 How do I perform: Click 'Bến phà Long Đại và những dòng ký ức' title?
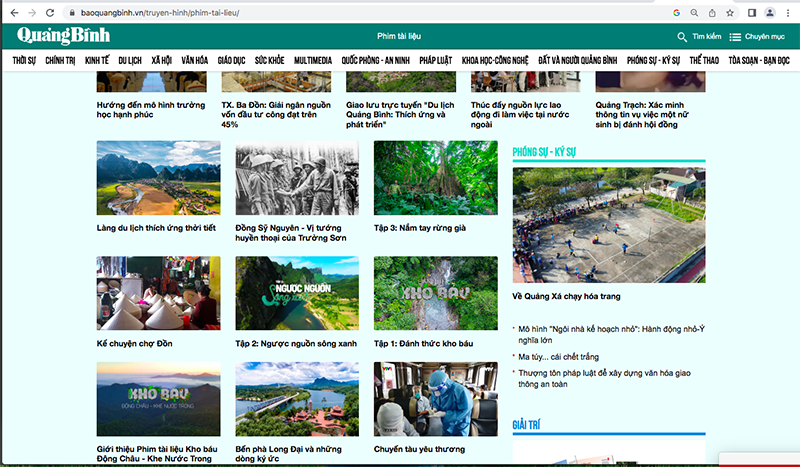[x=288, y=454]
